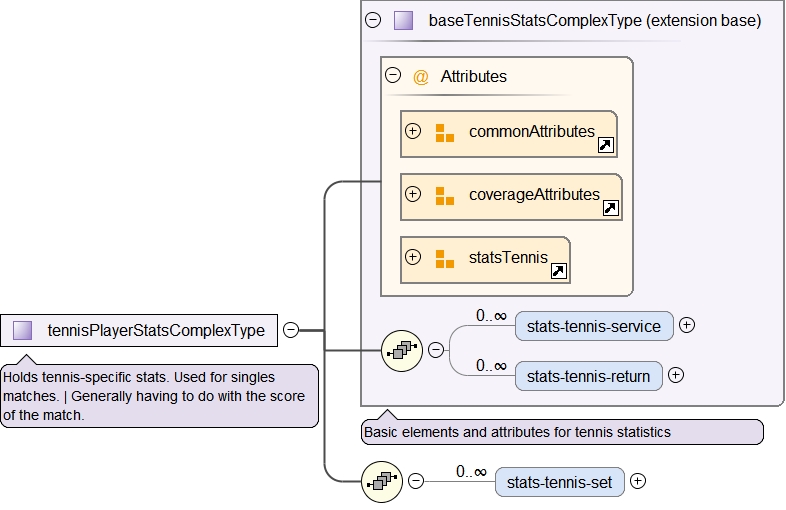Click the Attributes @ symbol icon
Viewport: 786px width, 510px height.
coord(421,76)
